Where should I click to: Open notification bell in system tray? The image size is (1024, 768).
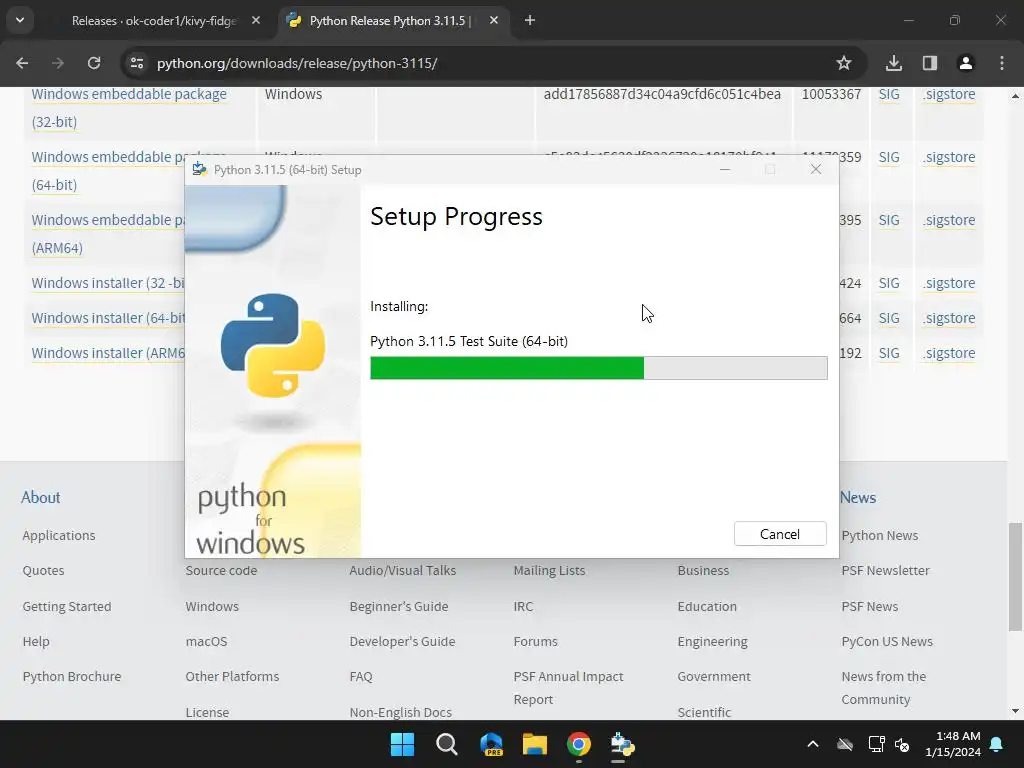click(x=997, y=744)
